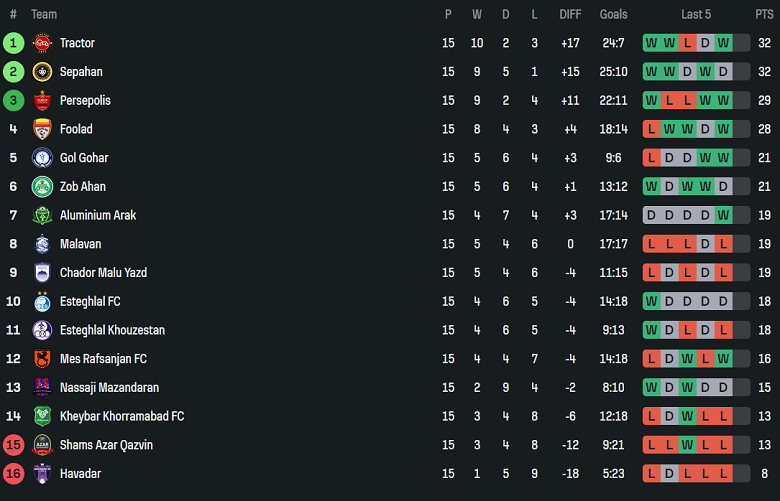The width and height of the screenshot is (780, 501).
Task: Click the Mes Rafsanjan FC logo
Action: [x=42, y=359]
